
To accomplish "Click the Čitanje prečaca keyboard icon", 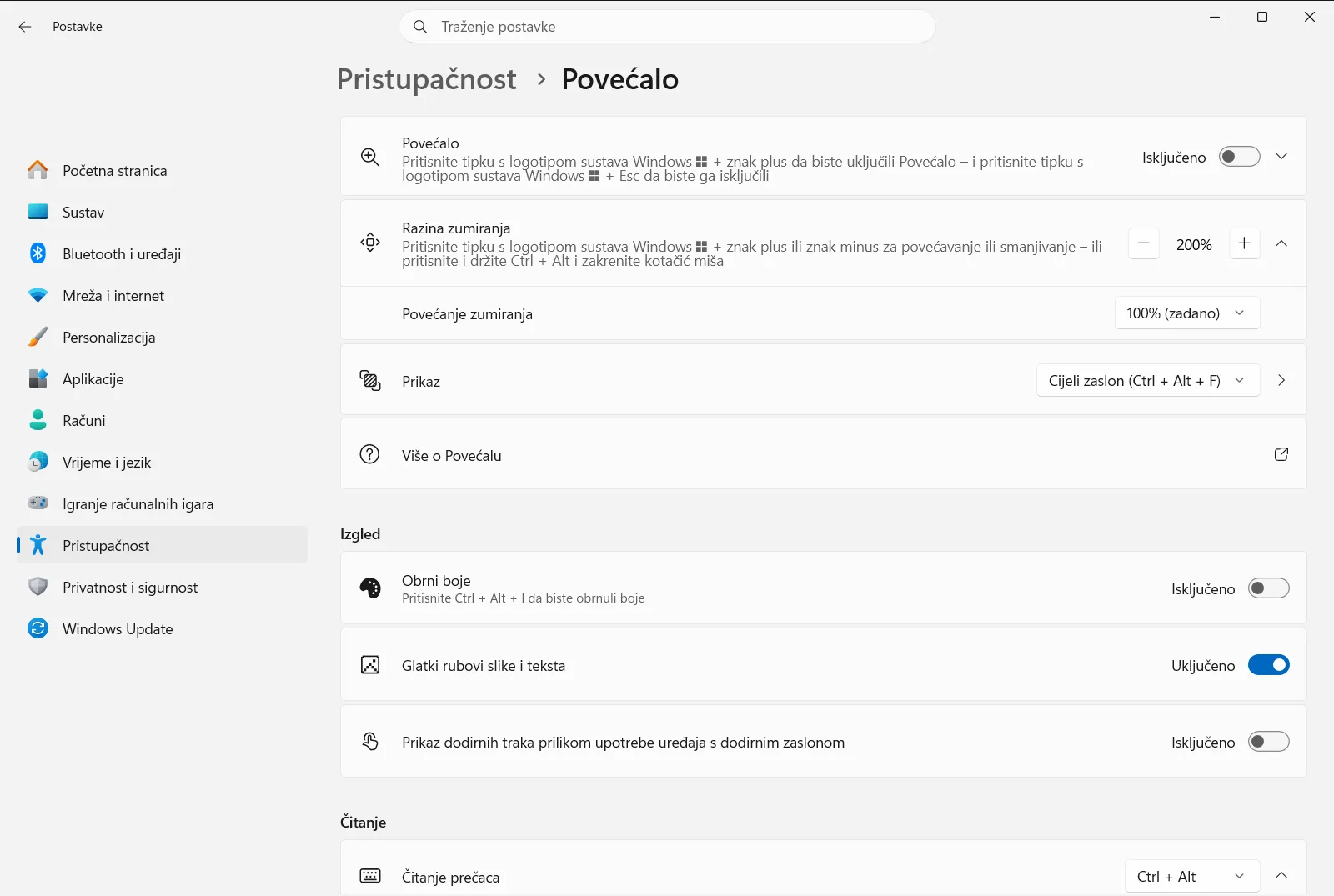I will click(370, 876).
